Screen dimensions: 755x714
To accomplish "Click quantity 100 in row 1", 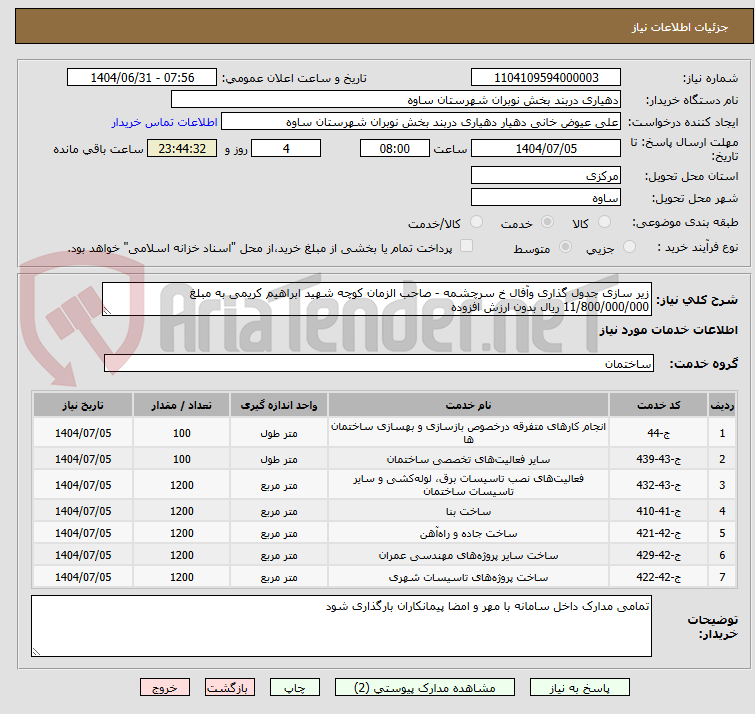I will [x=182, y=433].
